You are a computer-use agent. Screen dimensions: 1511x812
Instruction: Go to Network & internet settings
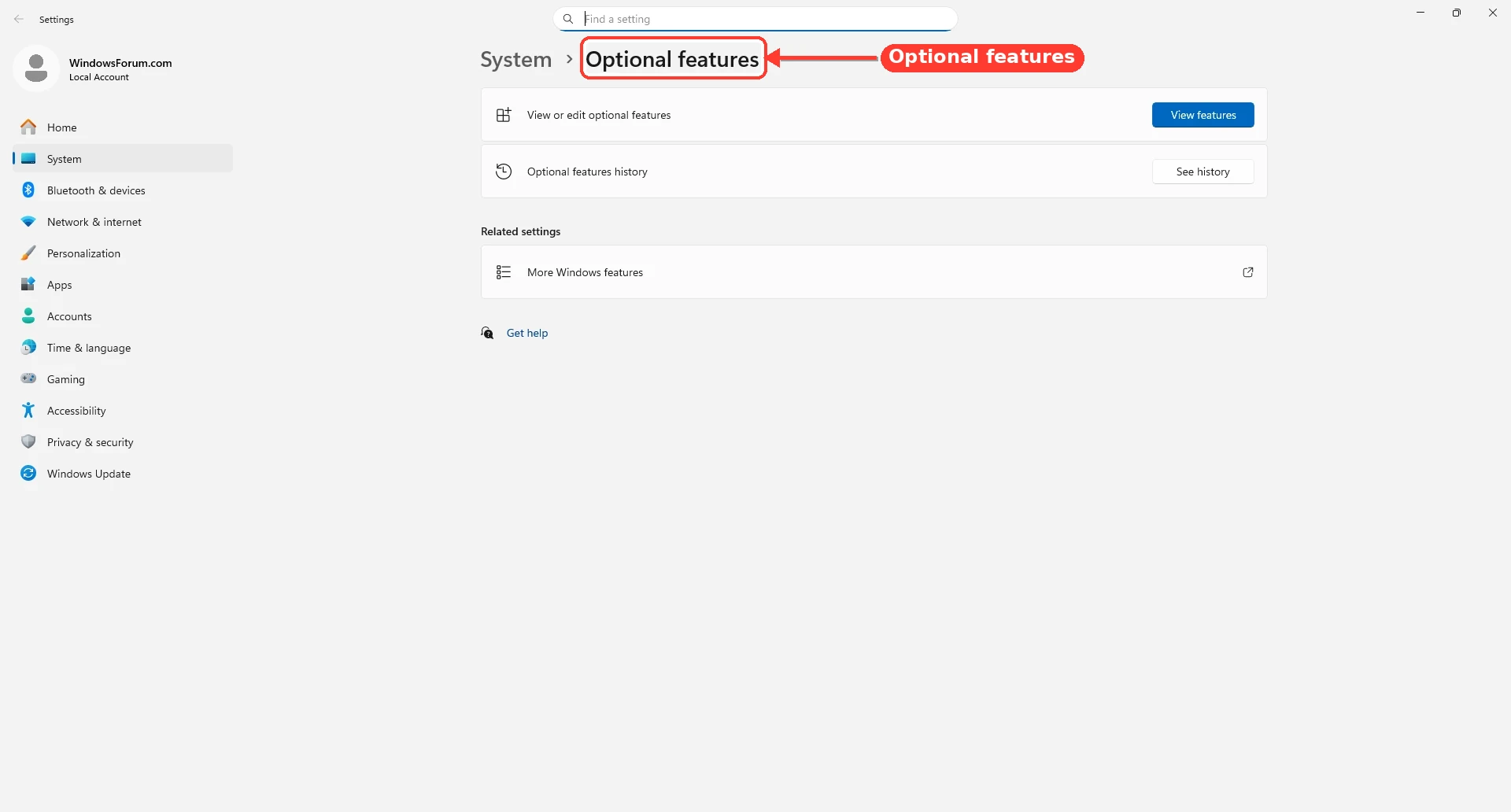[123, 221]
